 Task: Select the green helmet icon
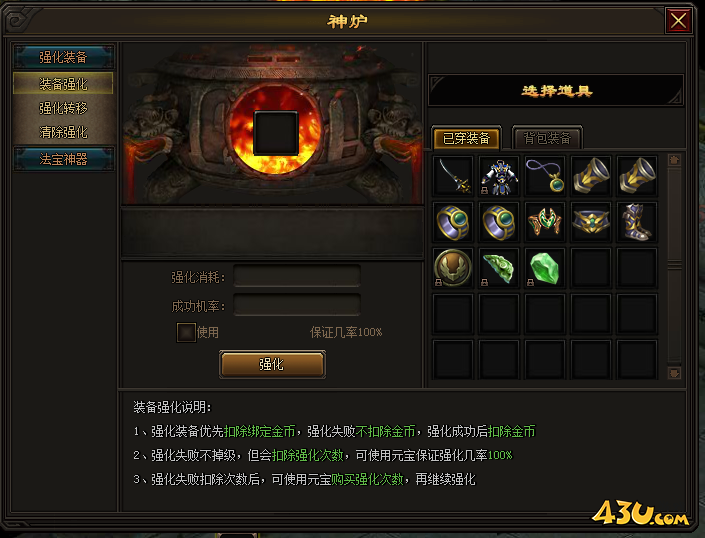tap(545, 222)
